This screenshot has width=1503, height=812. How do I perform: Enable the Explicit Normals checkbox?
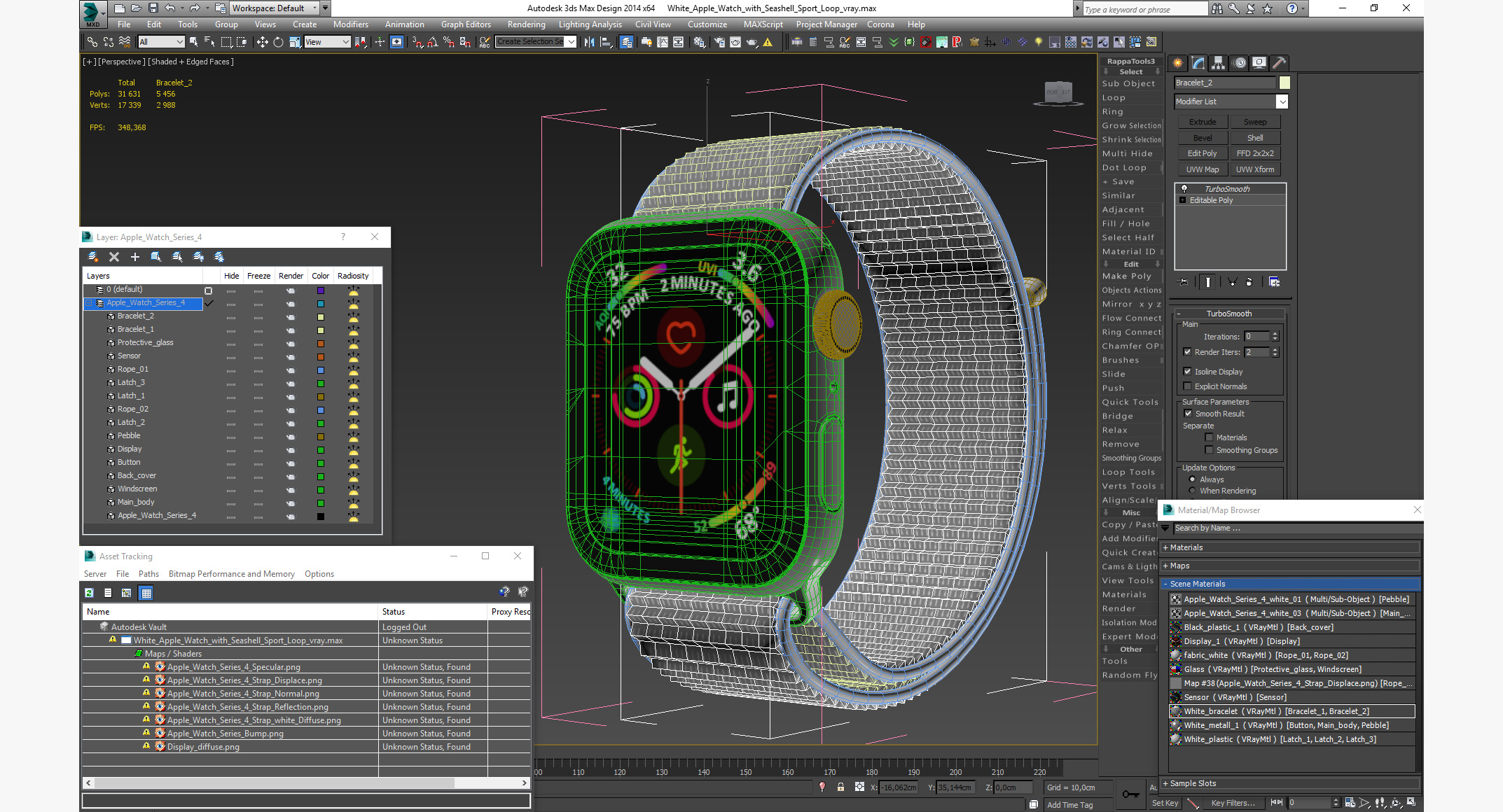1187,386
